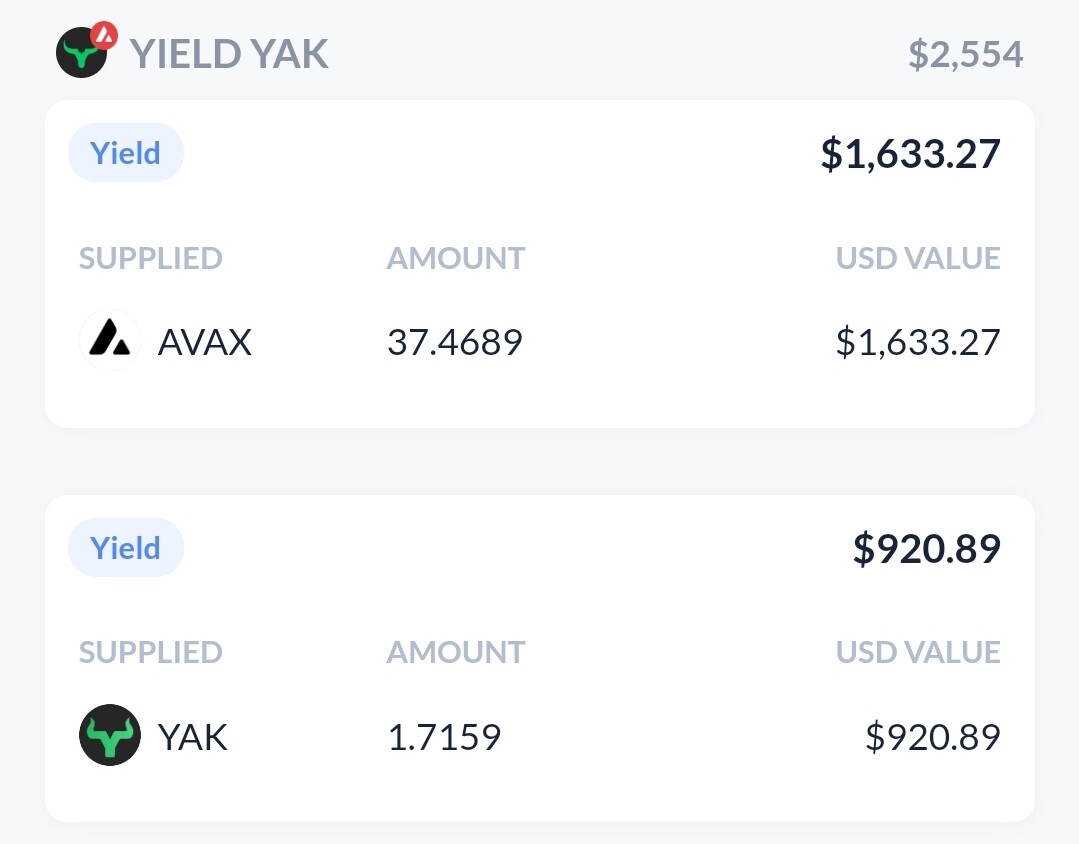This screenshot has height=844, width=1079.
Task: Toggle the Yield badge on the YAK card
Action: [x=126, y=547]
